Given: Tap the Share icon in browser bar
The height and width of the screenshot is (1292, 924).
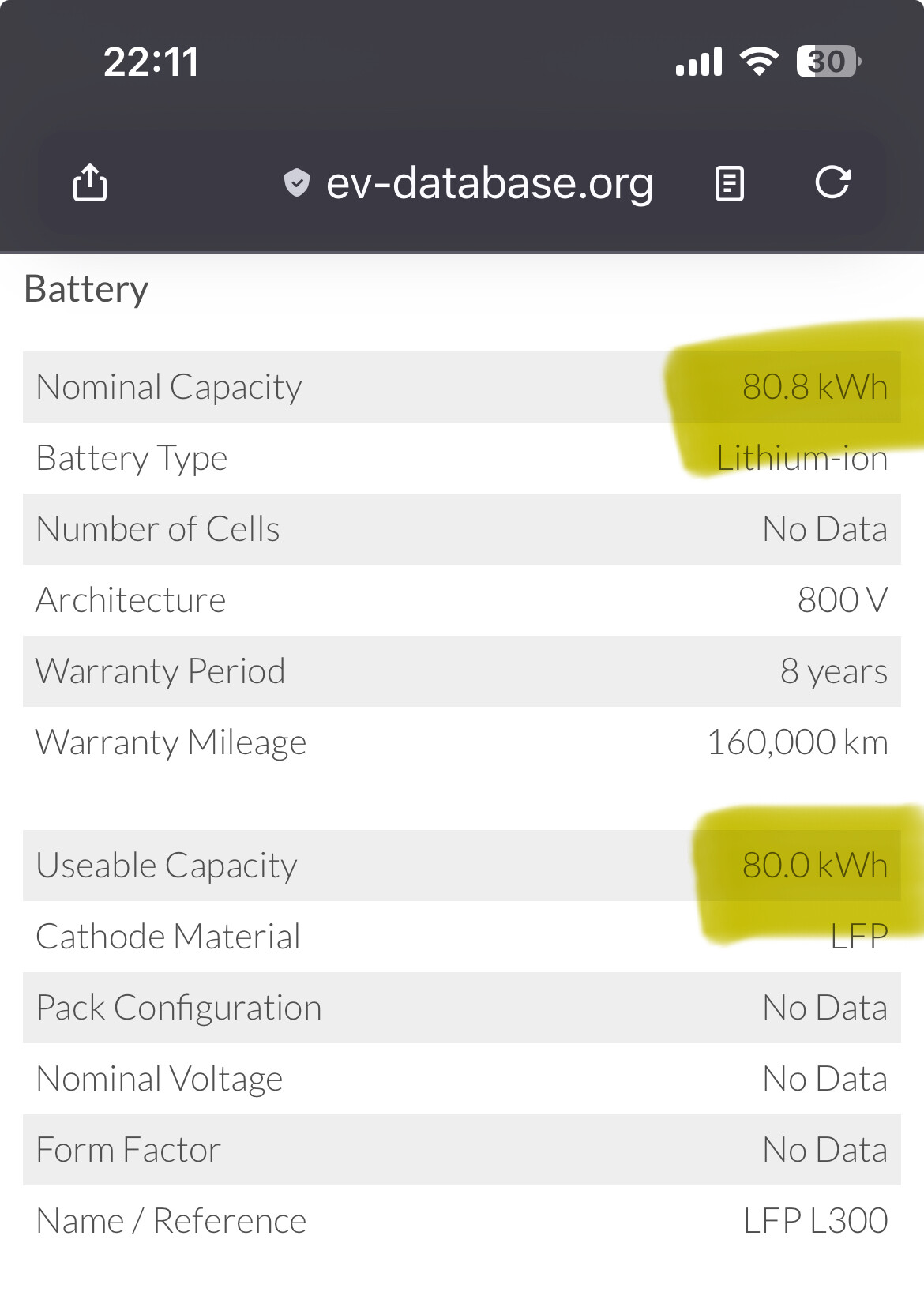Looking at the screenshot, I should pos(90,183).
